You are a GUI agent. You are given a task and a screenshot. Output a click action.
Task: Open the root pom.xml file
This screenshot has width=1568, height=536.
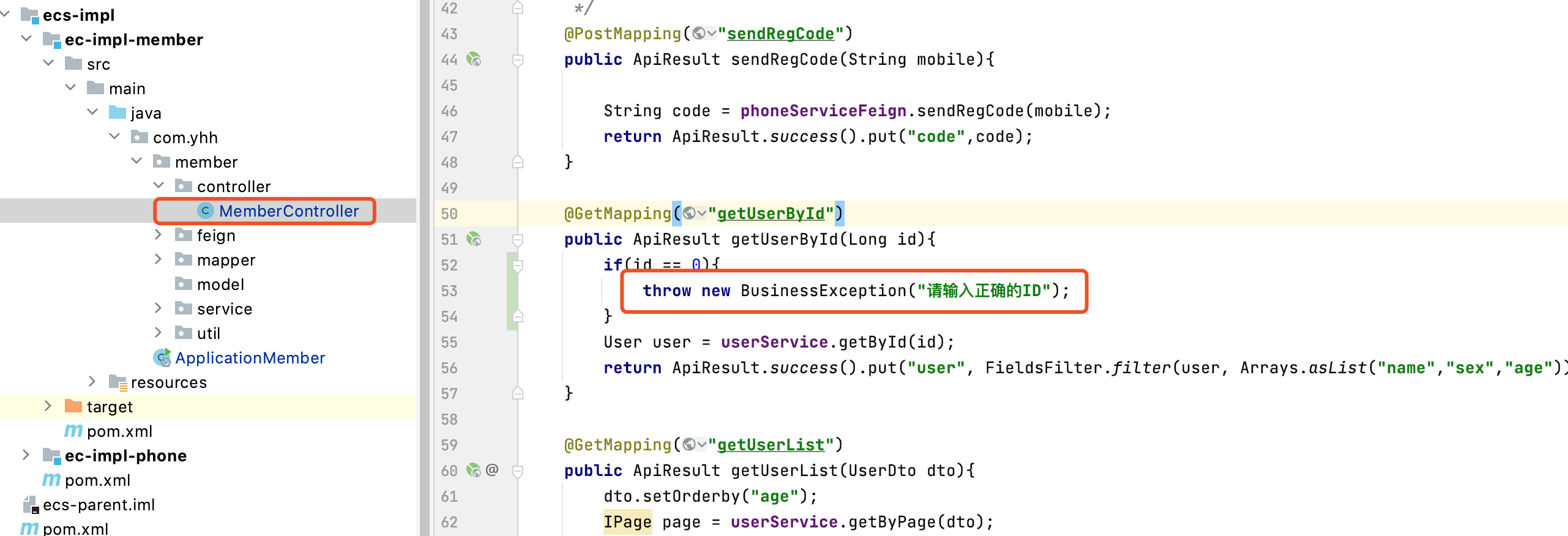[x=75, y=529]
